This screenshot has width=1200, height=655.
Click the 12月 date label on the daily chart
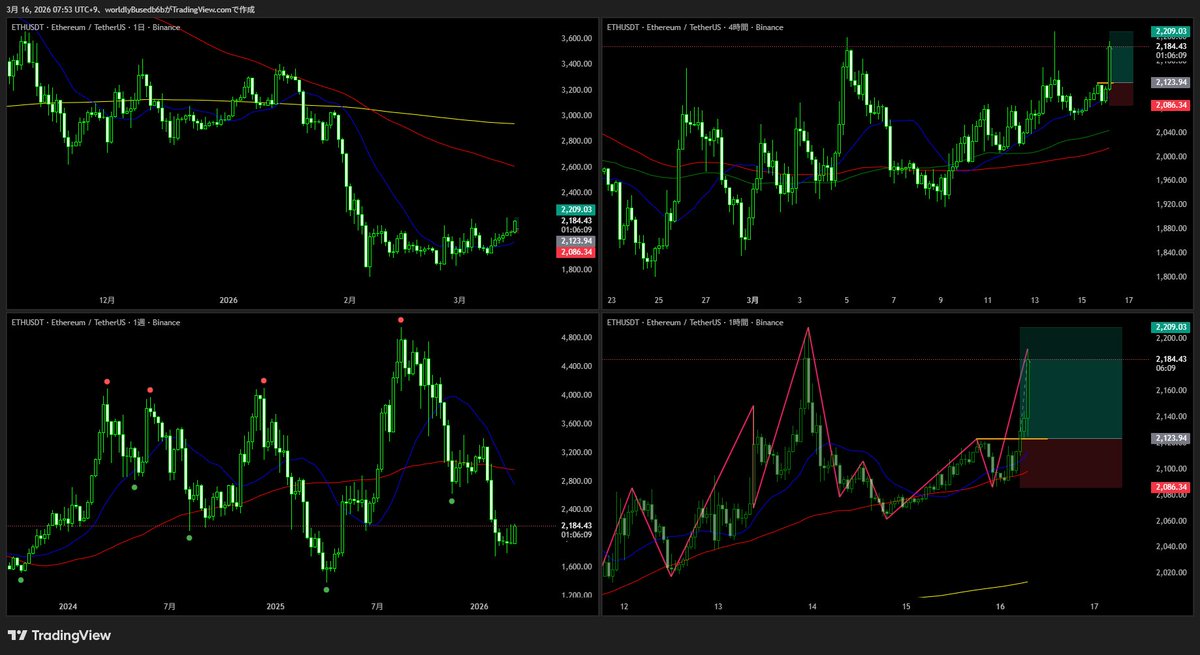[x=107, y=299]
